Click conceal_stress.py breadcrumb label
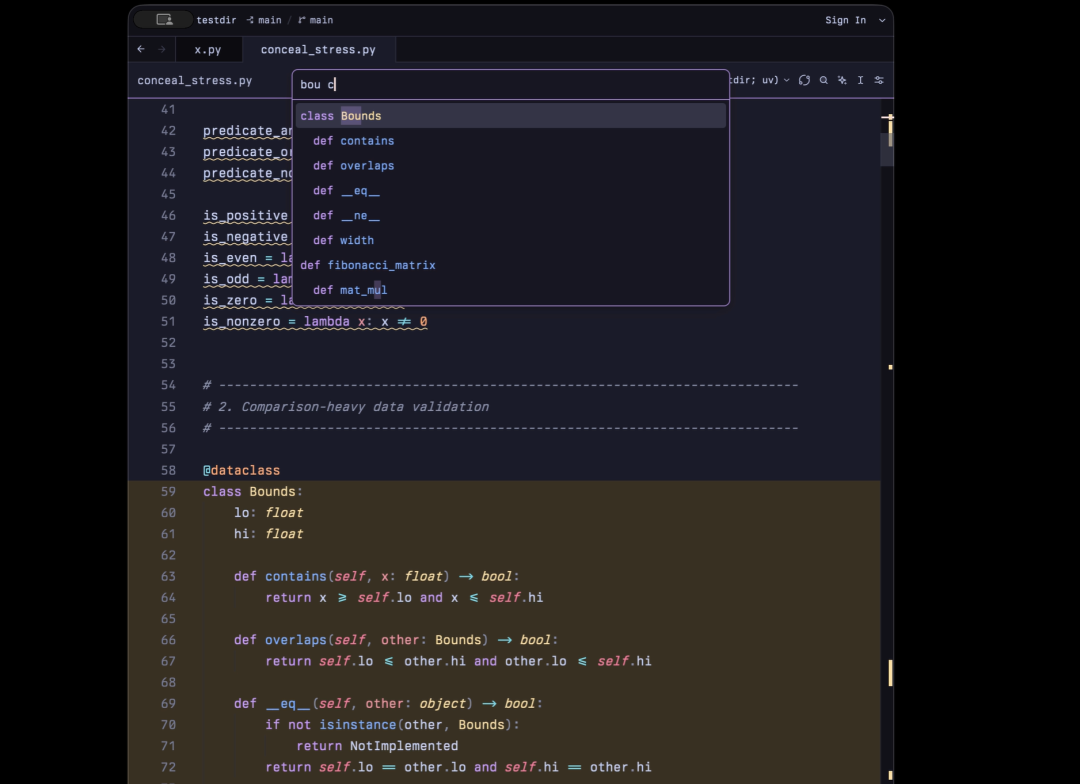Viewport: 1080px width, 784px height. 195,81
